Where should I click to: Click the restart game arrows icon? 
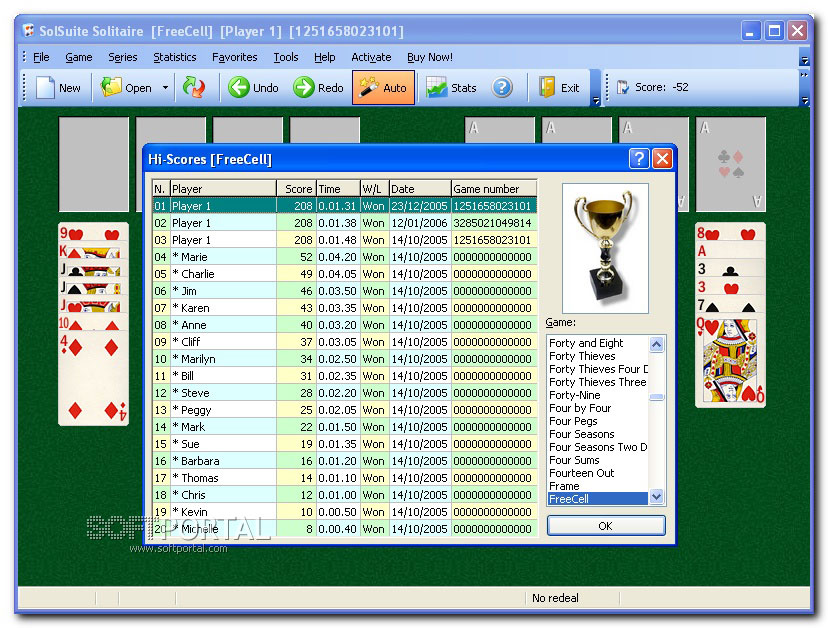coord(193,88)
